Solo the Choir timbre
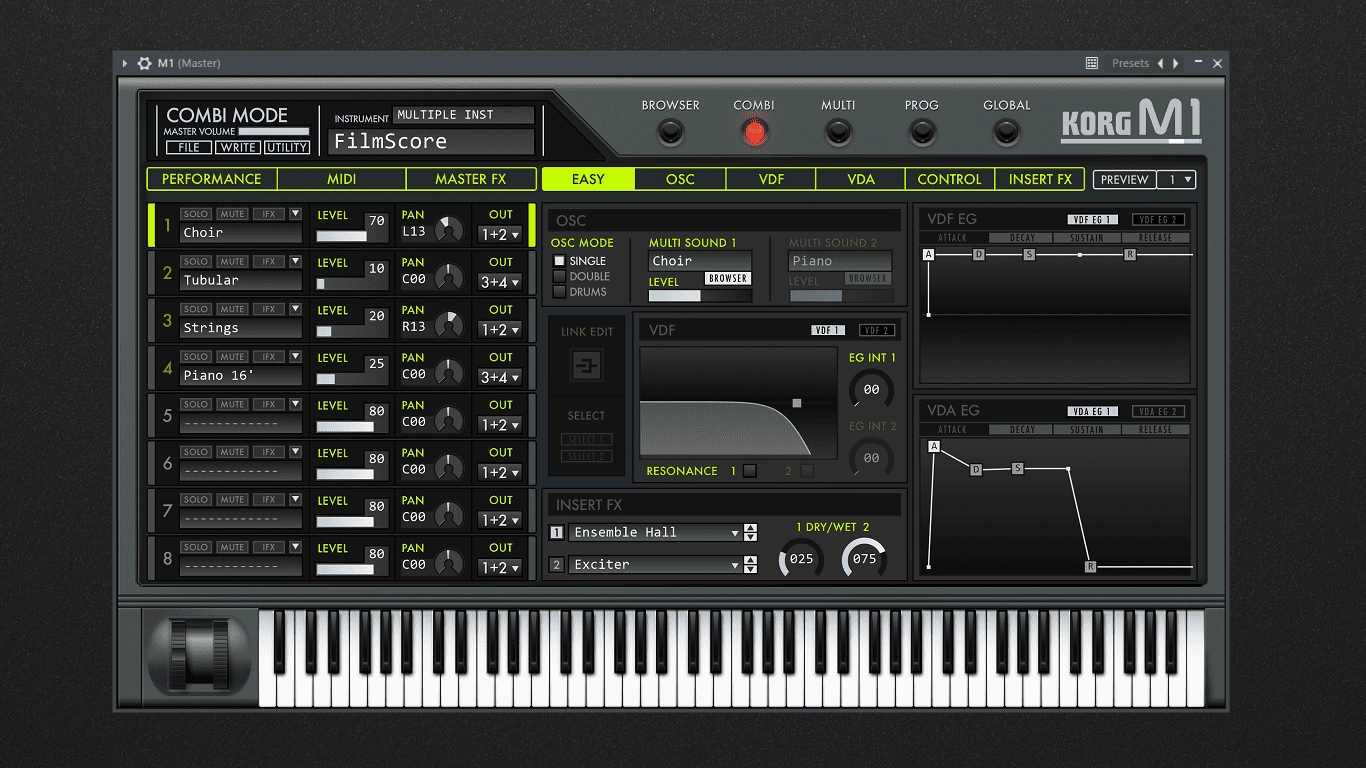Image resolution: width=1366 pixels, height=768 pixels. pyautogui.click(x=196, y=214)
